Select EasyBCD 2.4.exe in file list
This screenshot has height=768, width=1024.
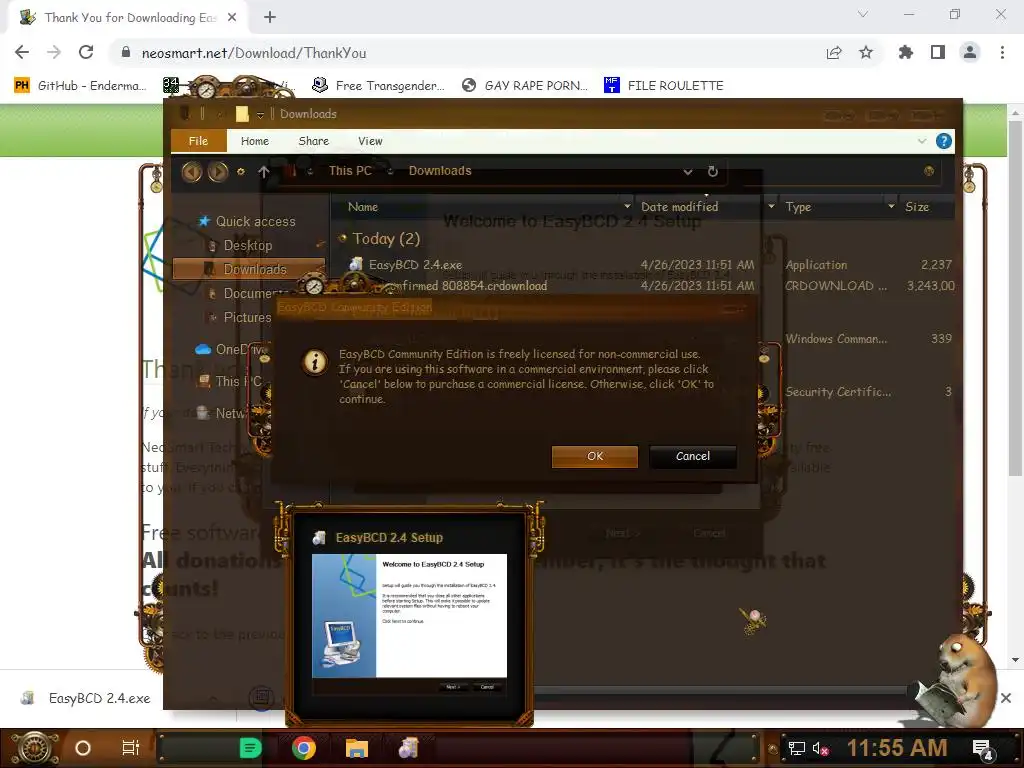[x=415, y=264]
